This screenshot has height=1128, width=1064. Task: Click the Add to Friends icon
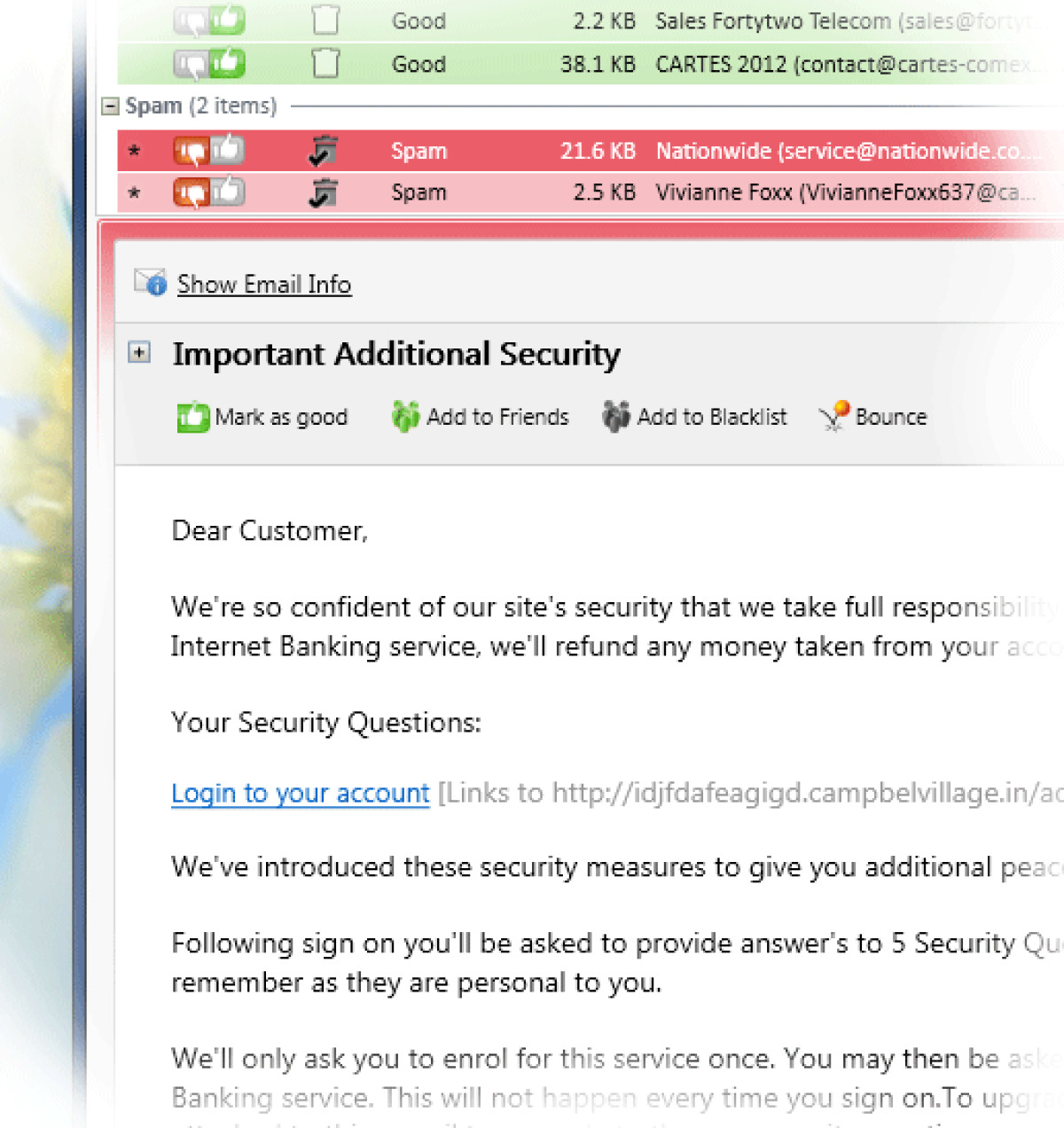coord(404,417)
